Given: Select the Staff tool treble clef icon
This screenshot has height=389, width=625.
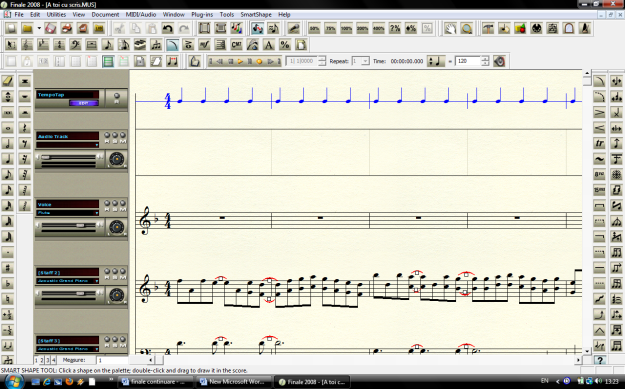Looking at the screenshot, I should click(27, 45).
